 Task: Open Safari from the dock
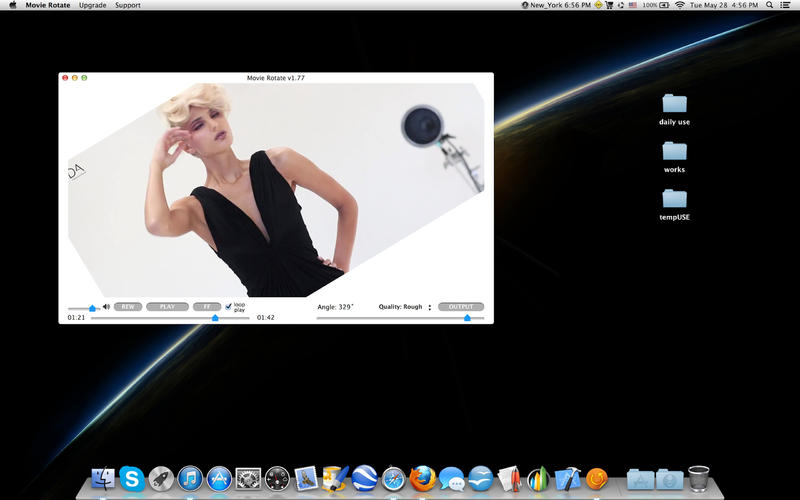(393, 479)
